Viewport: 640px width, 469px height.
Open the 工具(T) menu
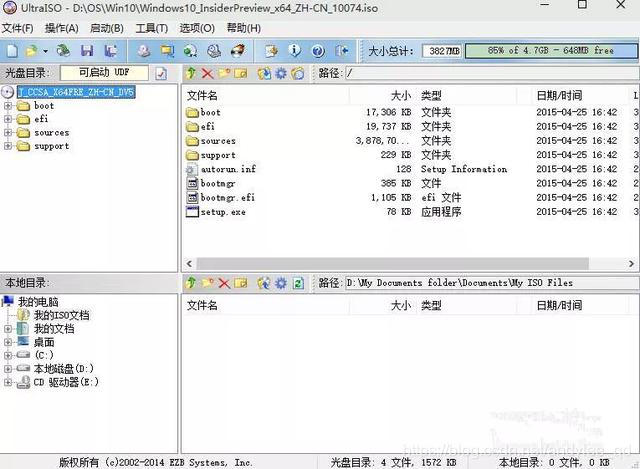tap(152, 28)
